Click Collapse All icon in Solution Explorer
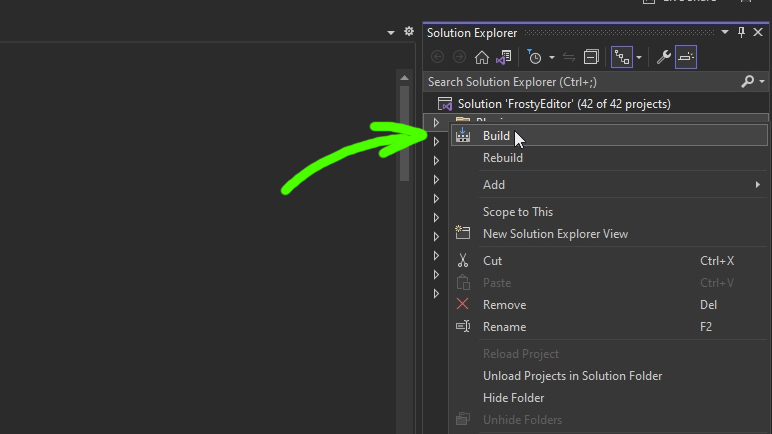 pyautogui.click(x=592, y=58)
